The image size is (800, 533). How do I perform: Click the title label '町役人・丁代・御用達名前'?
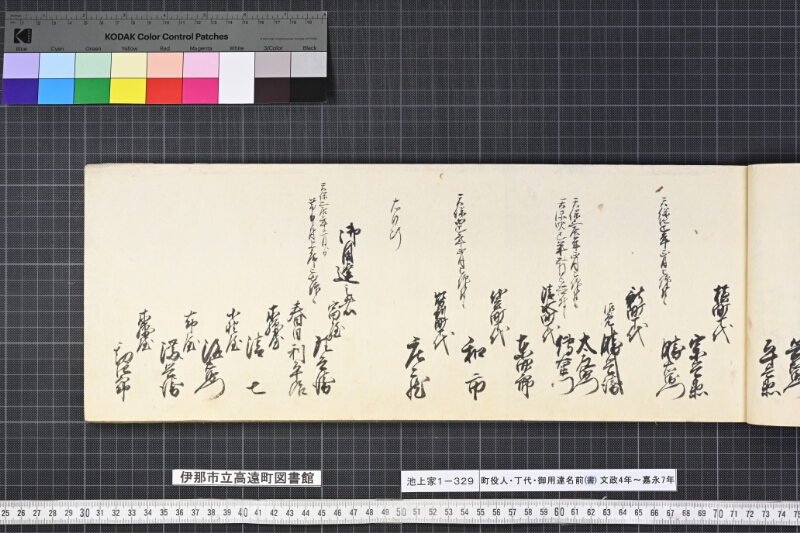pyautogui.click(x=532, y=480)
